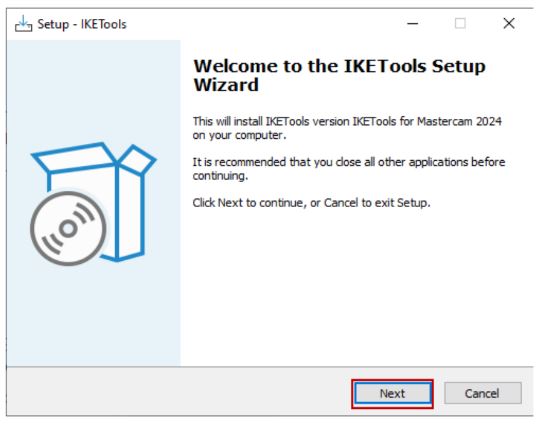
Task: Click the gray installation disc icon
Action: tap(68, 228)
